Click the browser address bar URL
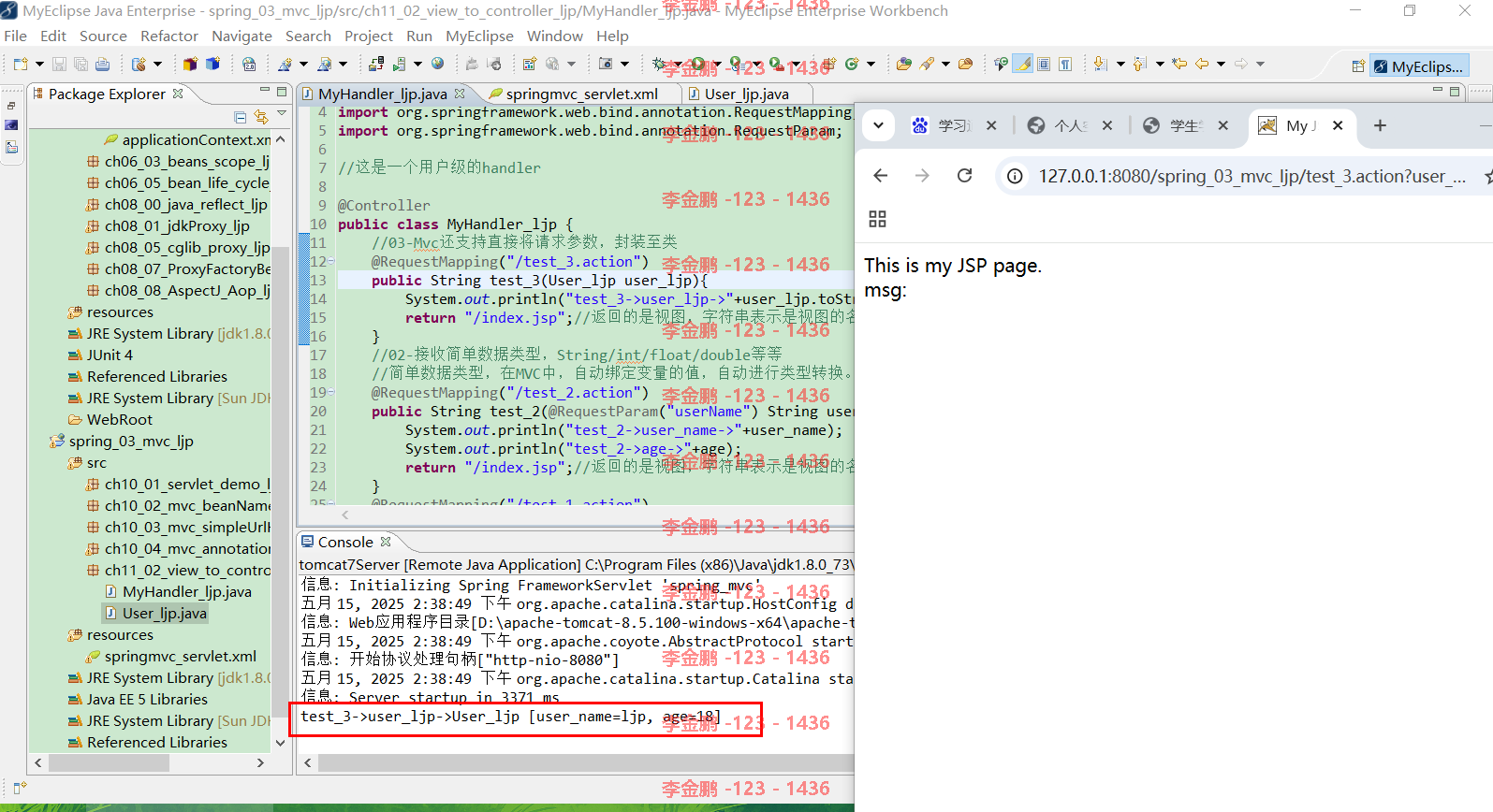Viewport: 1493px width, 812px height. click(1251, 176)
